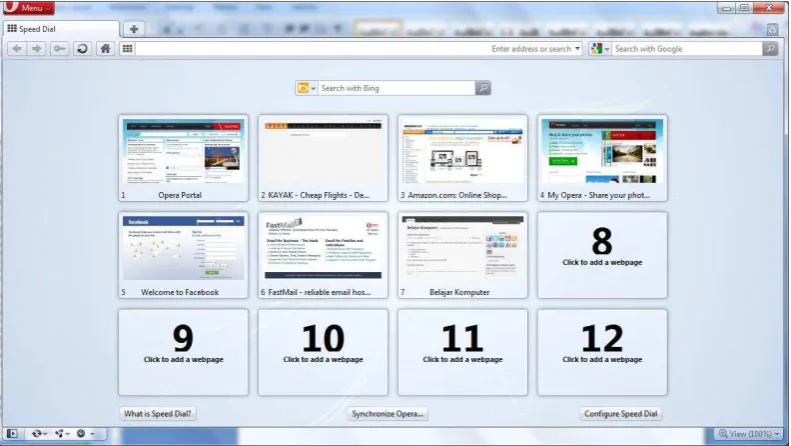
Task: Go to the home page
Action: tap(105, 48)
